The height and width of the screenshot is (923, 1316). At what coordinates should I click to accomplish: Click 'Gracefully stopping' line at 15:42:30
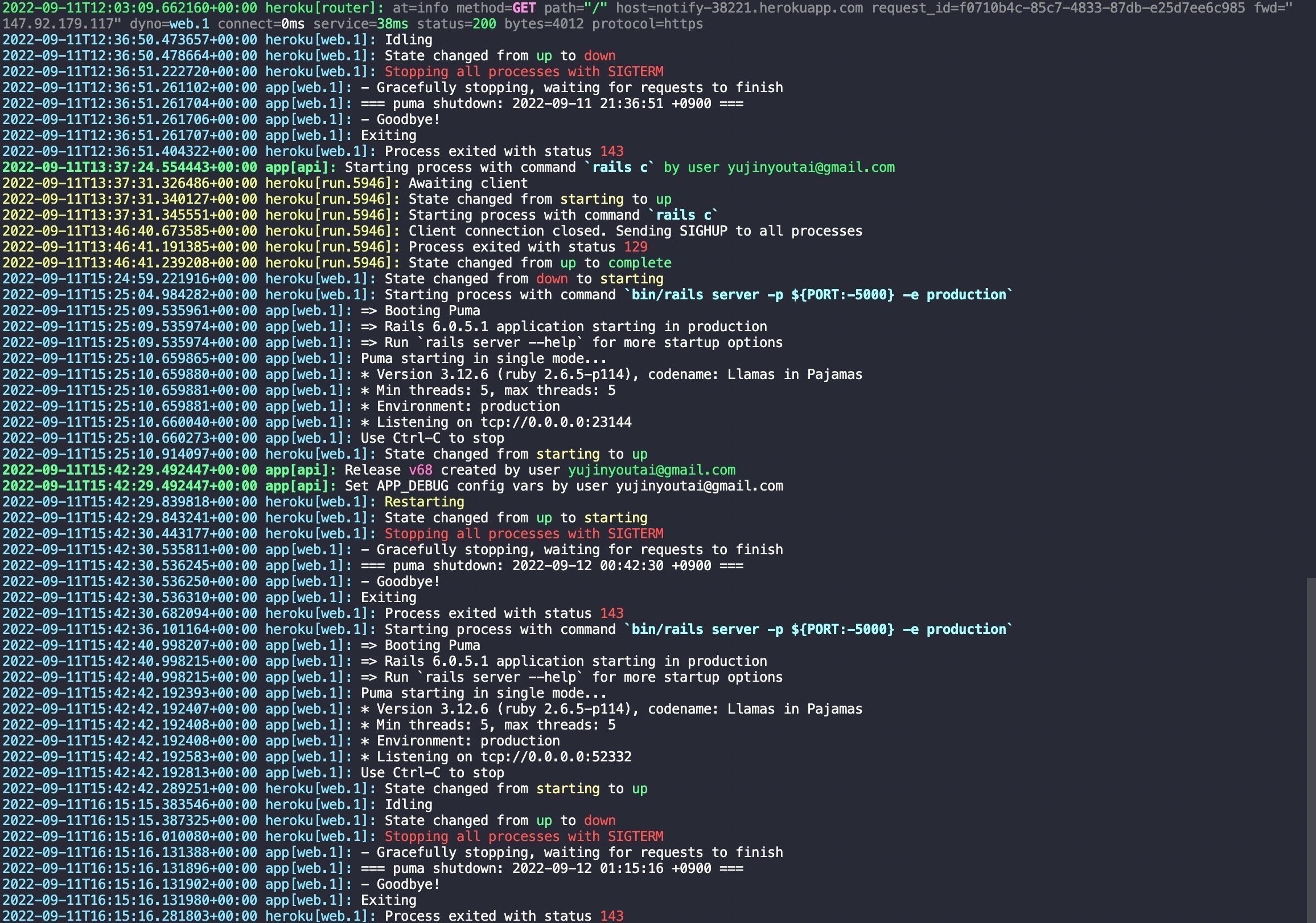click(x=393, y=551)
